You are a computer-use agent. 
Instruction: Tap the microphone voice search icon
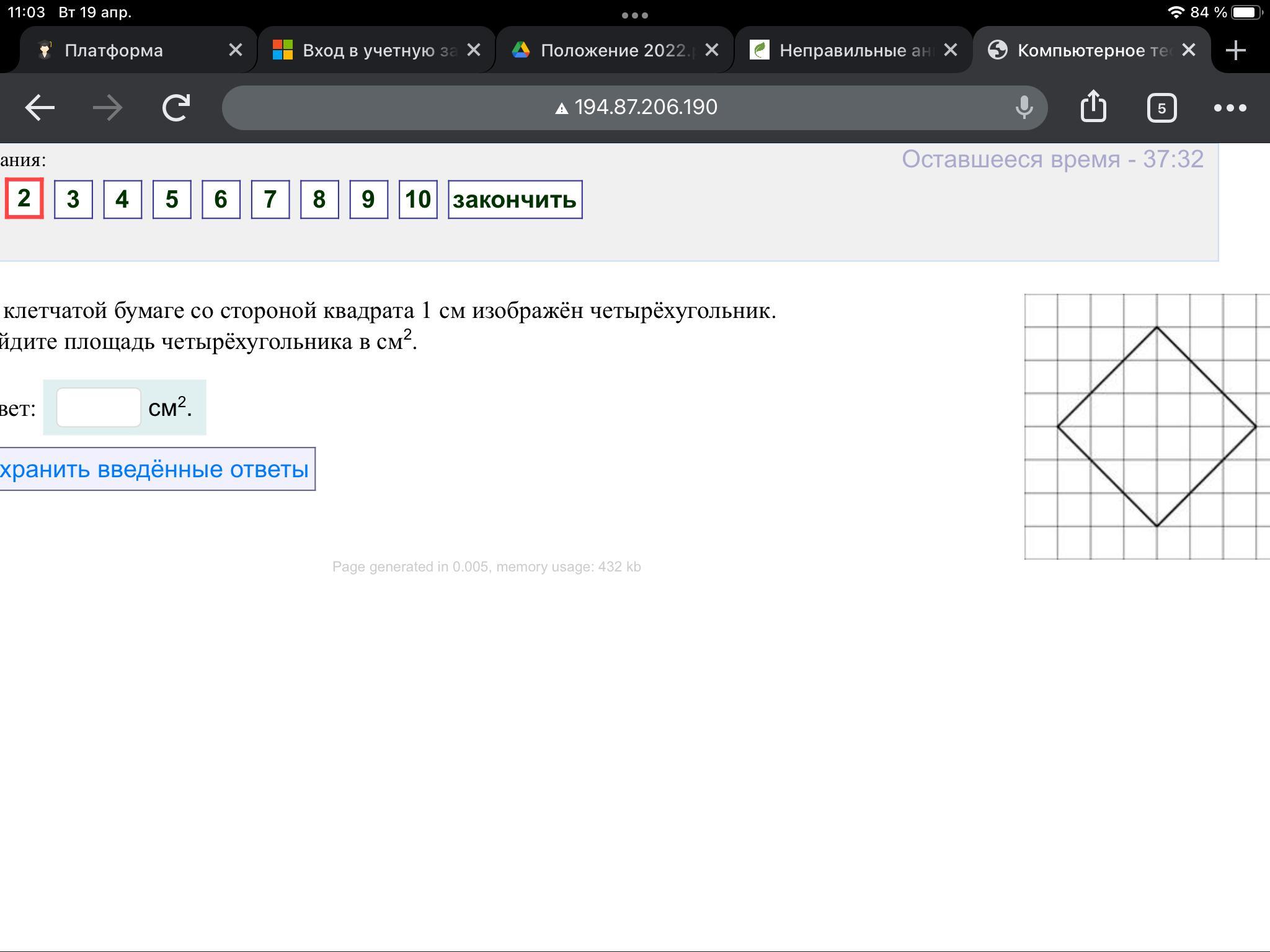[x=1024, y=108]
